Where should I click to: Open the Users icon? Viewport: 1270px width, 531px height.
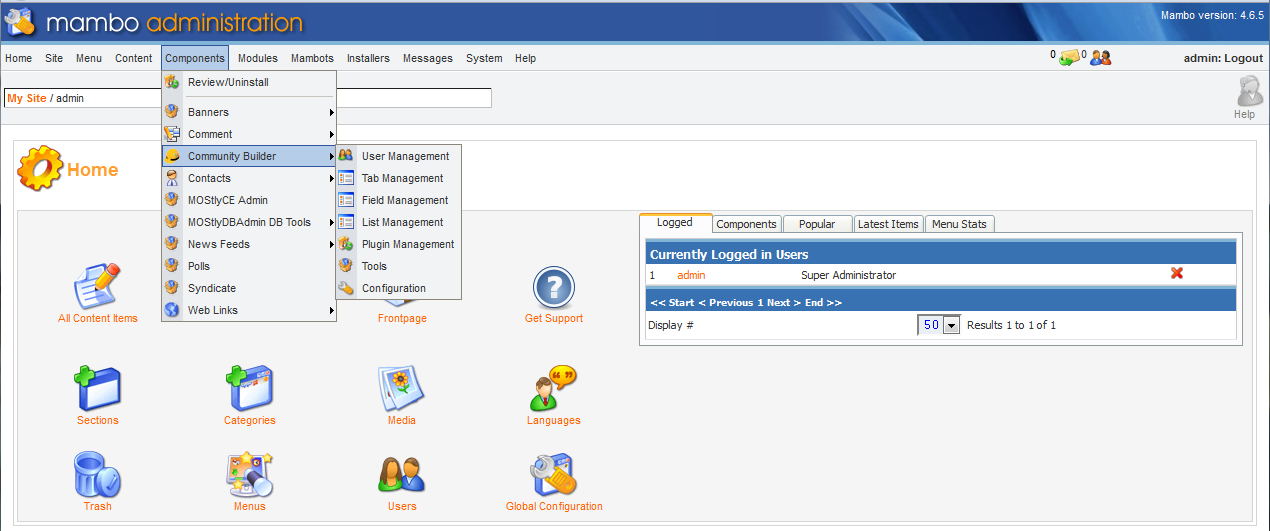(x=401, y=475)
